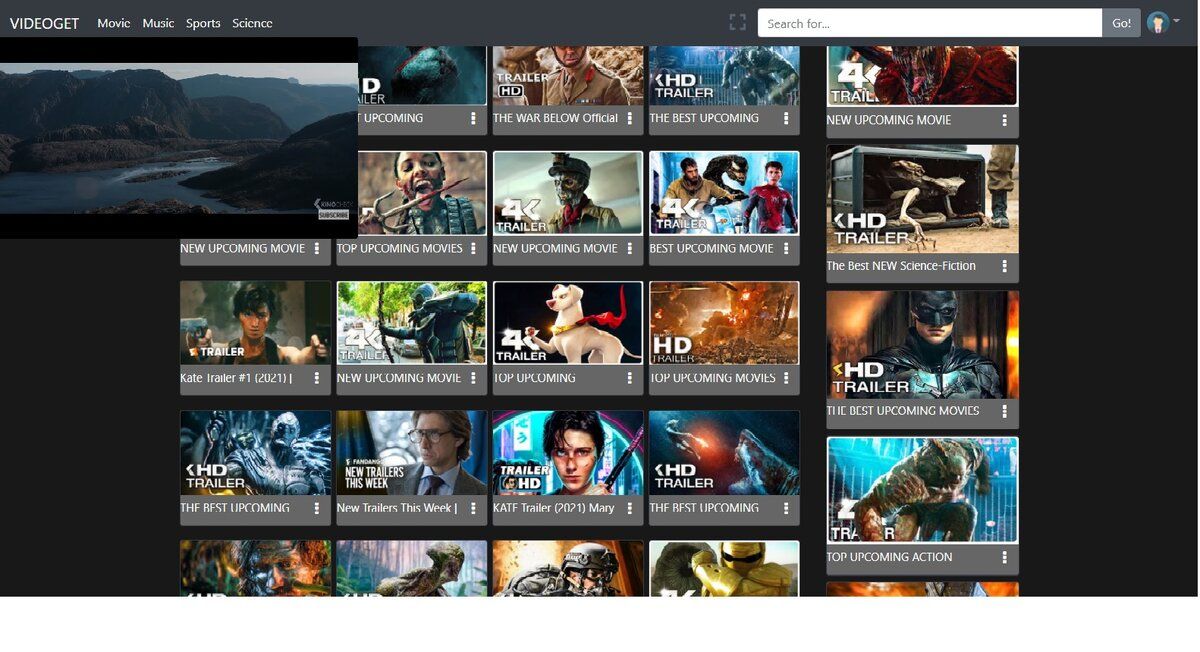Open three-dot menu on white dog TOP UPCOMING card
The height and width of the screenshot is (652, 1200).
pyautogui.click(x=630, y=378)
